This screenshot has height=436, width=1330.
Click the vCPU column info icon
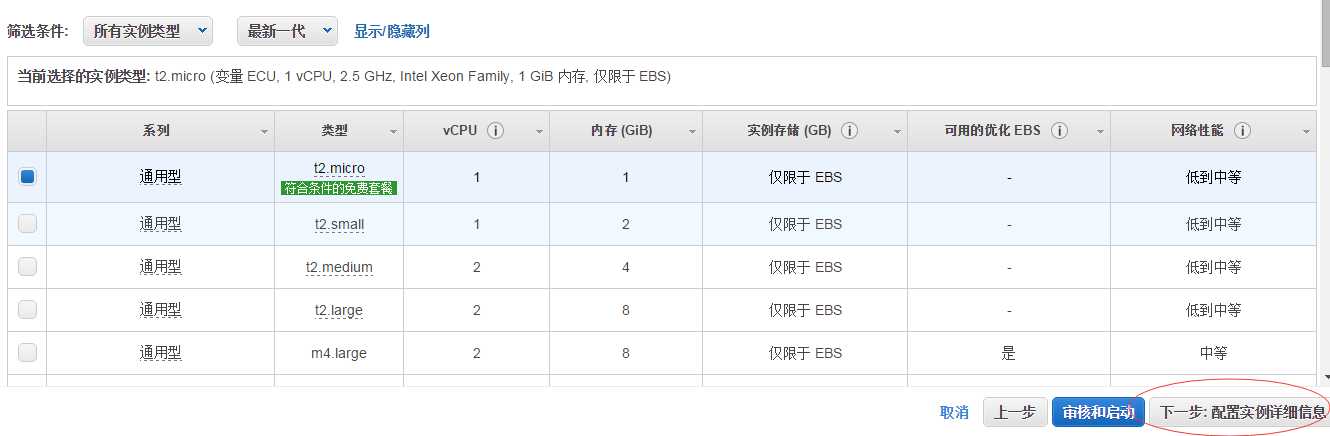[x=496, y=131]
